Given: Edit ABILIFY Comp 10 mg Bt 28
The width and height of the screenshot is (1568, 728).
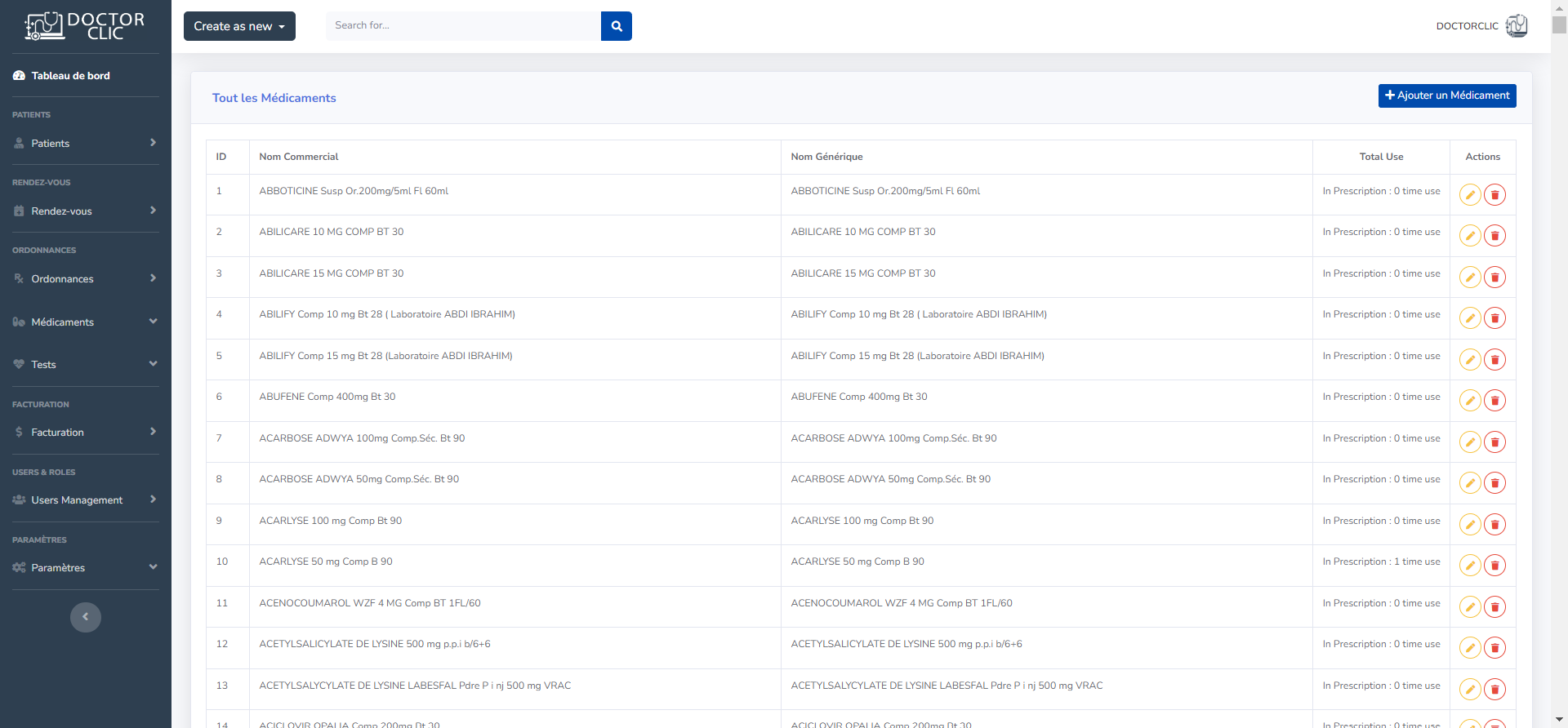Looking at the screenshot, I should click(x=1470, y=318).
